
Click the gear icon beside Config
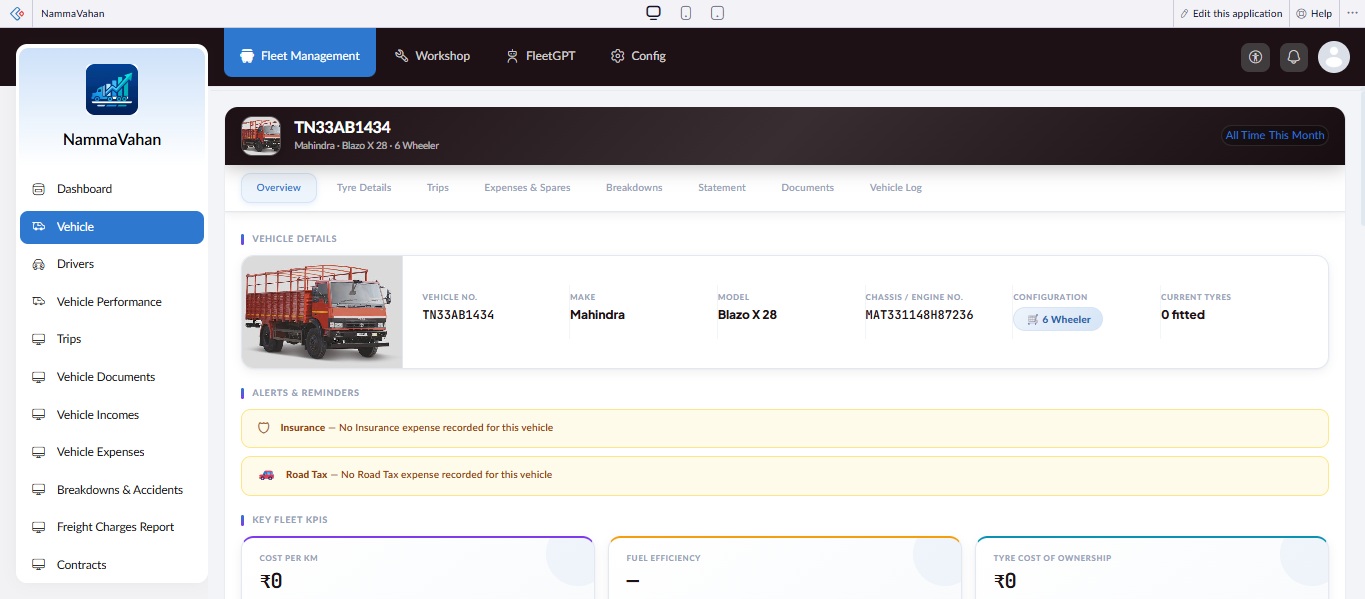pyautogui.click(x=617, y=56)
